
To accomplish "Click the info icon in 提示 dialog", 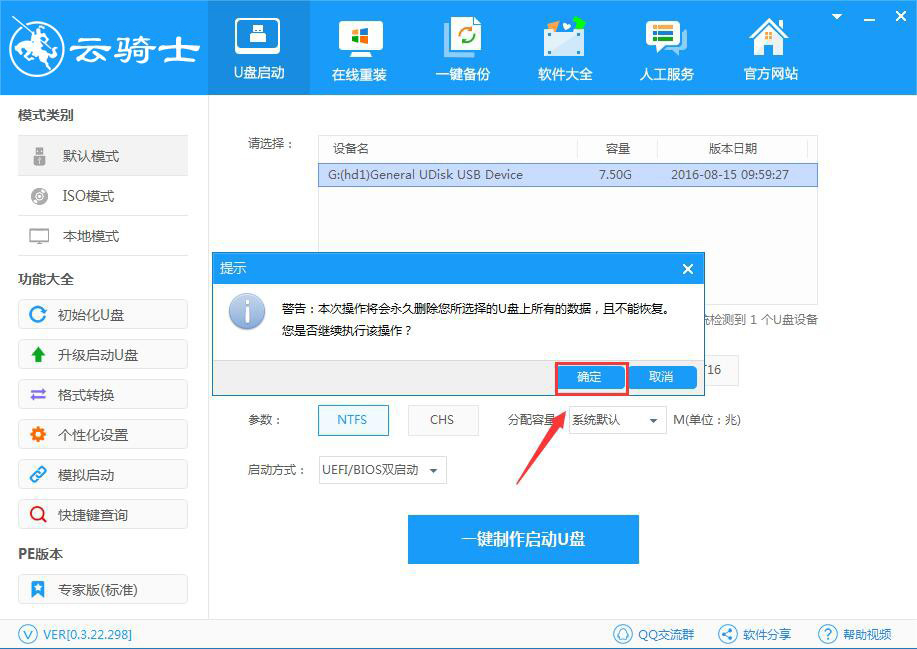I will [x=247, y=312].
